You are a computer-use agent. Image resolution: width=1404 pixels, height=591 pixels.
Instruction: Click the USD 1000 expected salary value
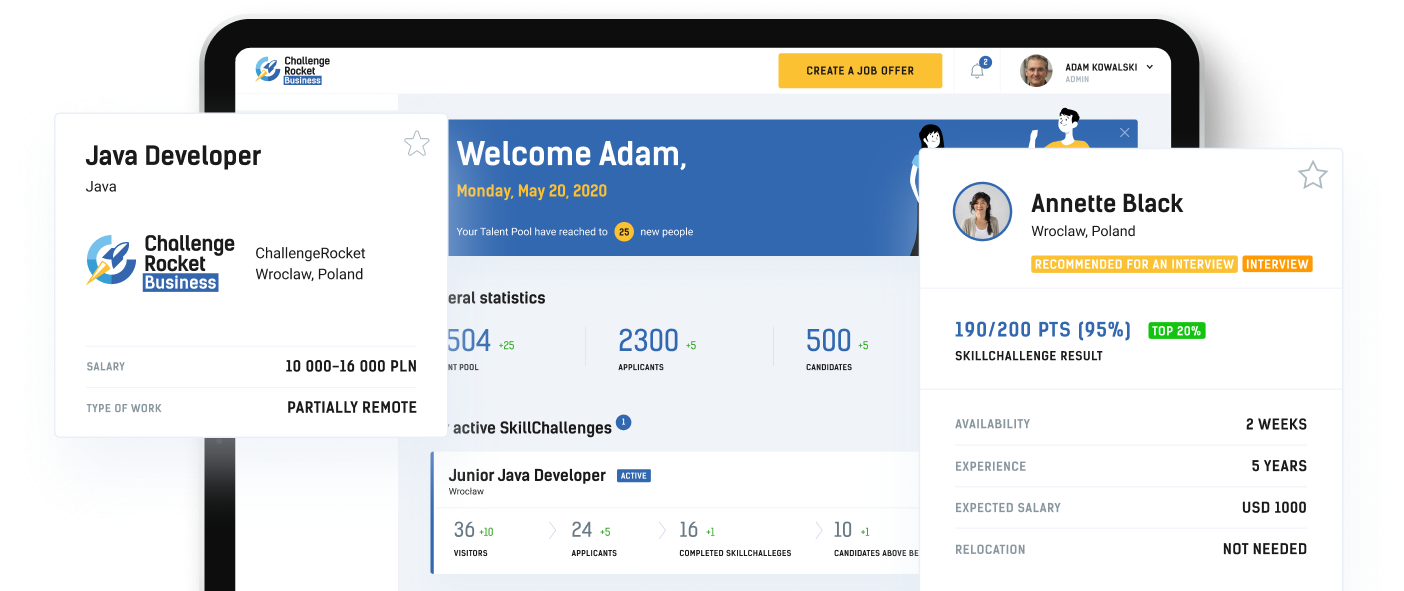pyautogui.click(x=1274, y=508)
